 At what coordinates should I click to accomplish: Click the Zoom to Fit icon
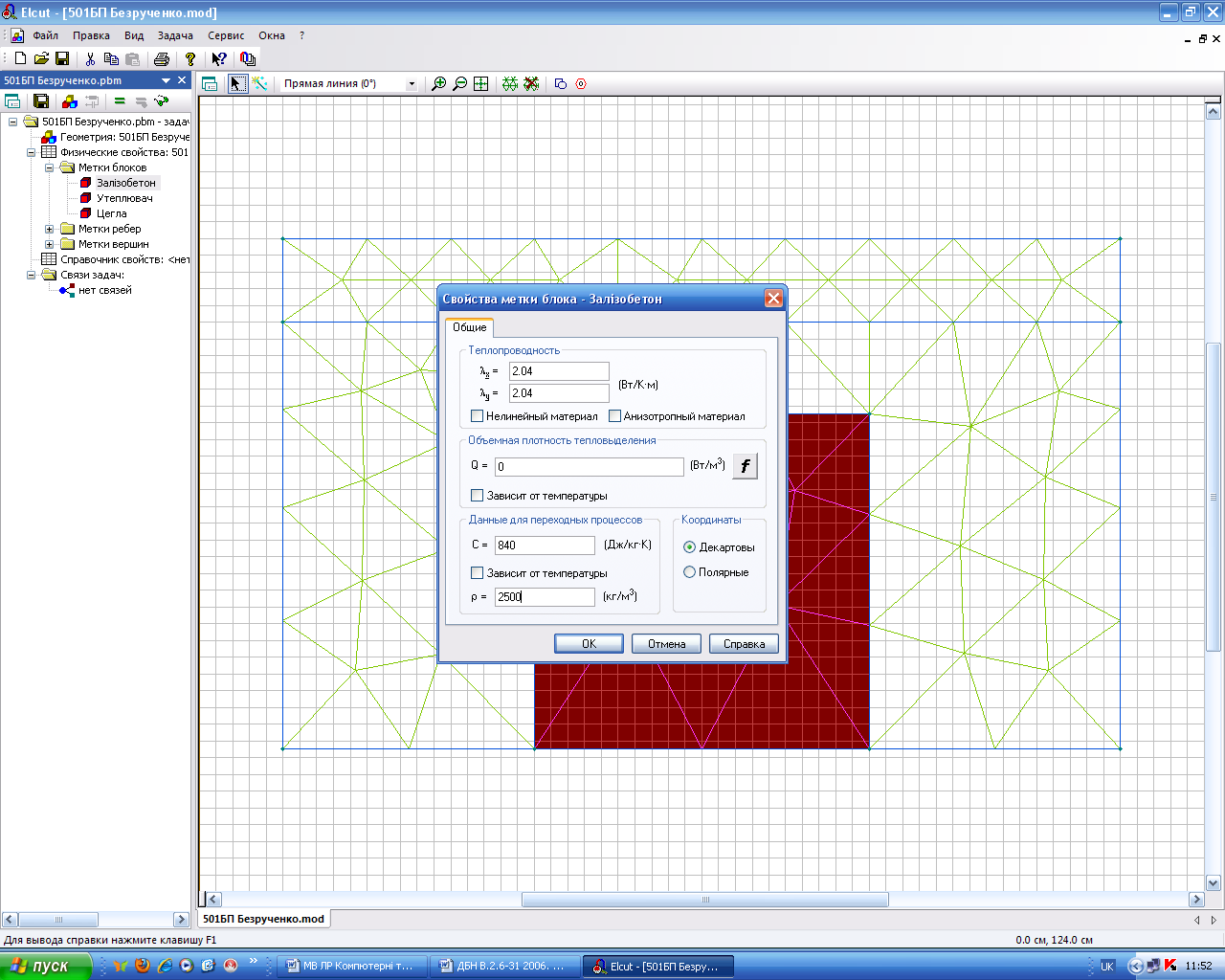[481, 84]
